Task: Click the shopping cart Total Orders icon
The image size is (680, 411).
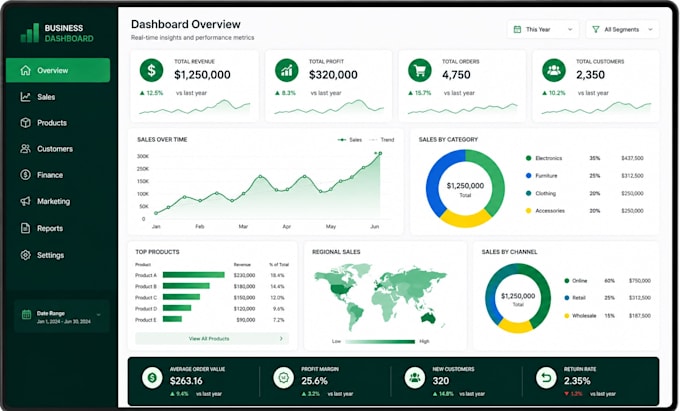Action: click(x=419, y=70)
